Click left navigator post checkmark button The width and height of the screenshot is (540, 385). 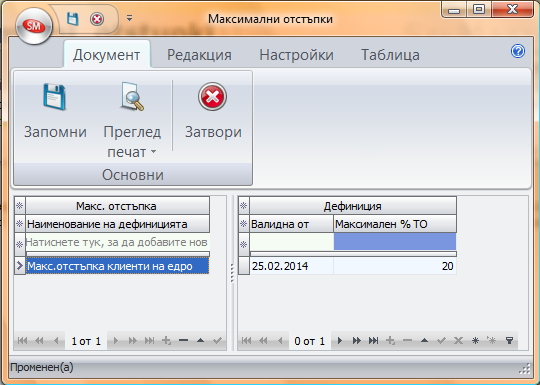pos(217,341)
